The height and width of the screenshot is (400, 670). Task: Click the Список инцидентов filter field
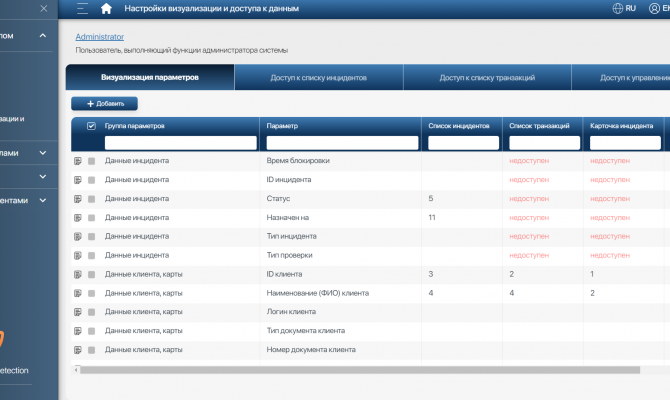[464, 143]
